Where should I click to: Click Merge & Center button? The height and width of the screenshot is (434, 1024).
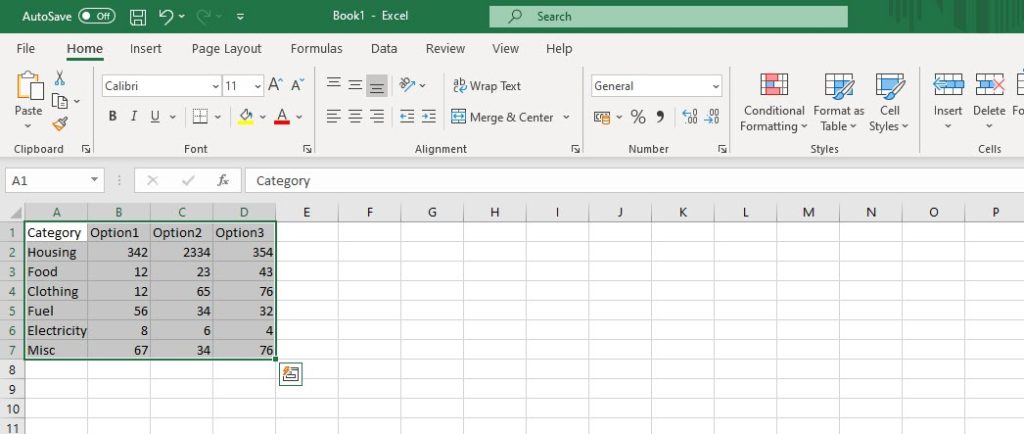click(502, 117)
